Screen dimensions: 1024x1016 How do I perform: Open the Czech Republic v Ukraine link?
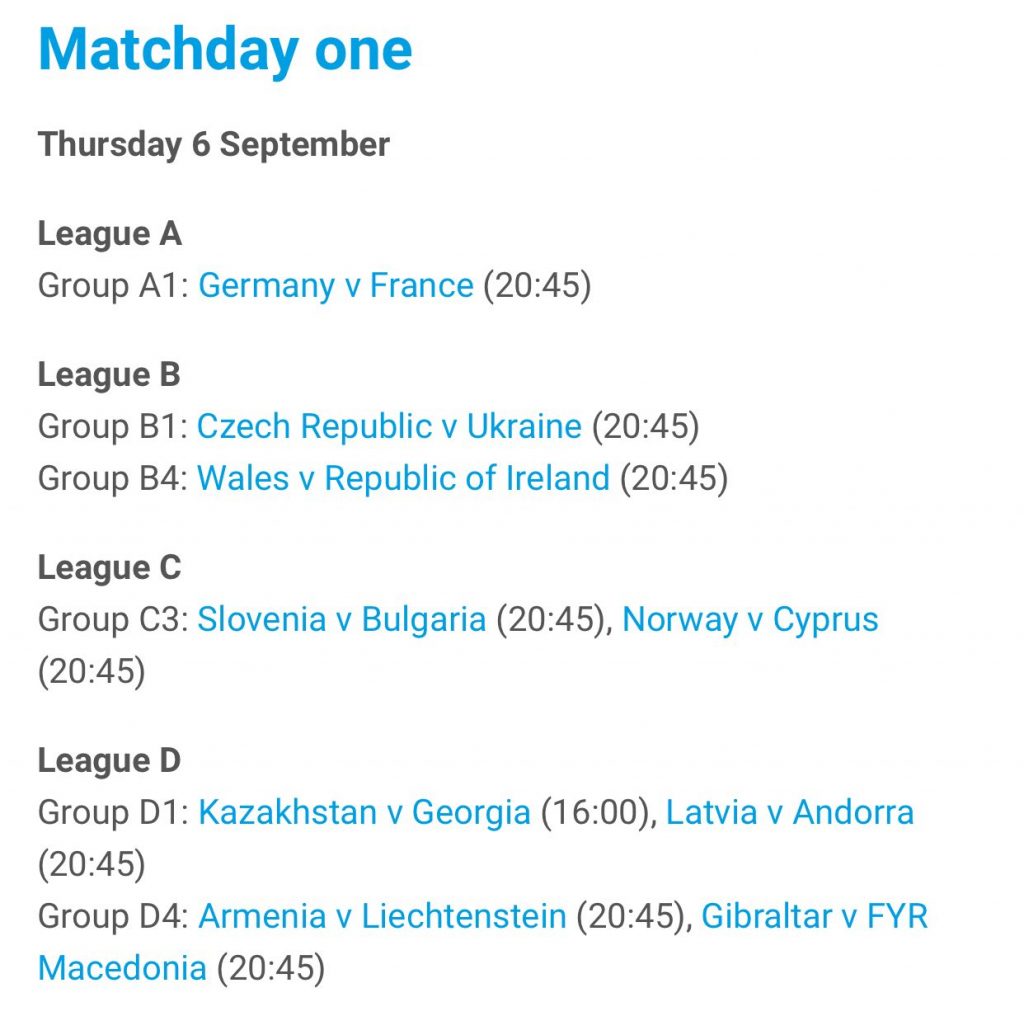tap(389, 426)
